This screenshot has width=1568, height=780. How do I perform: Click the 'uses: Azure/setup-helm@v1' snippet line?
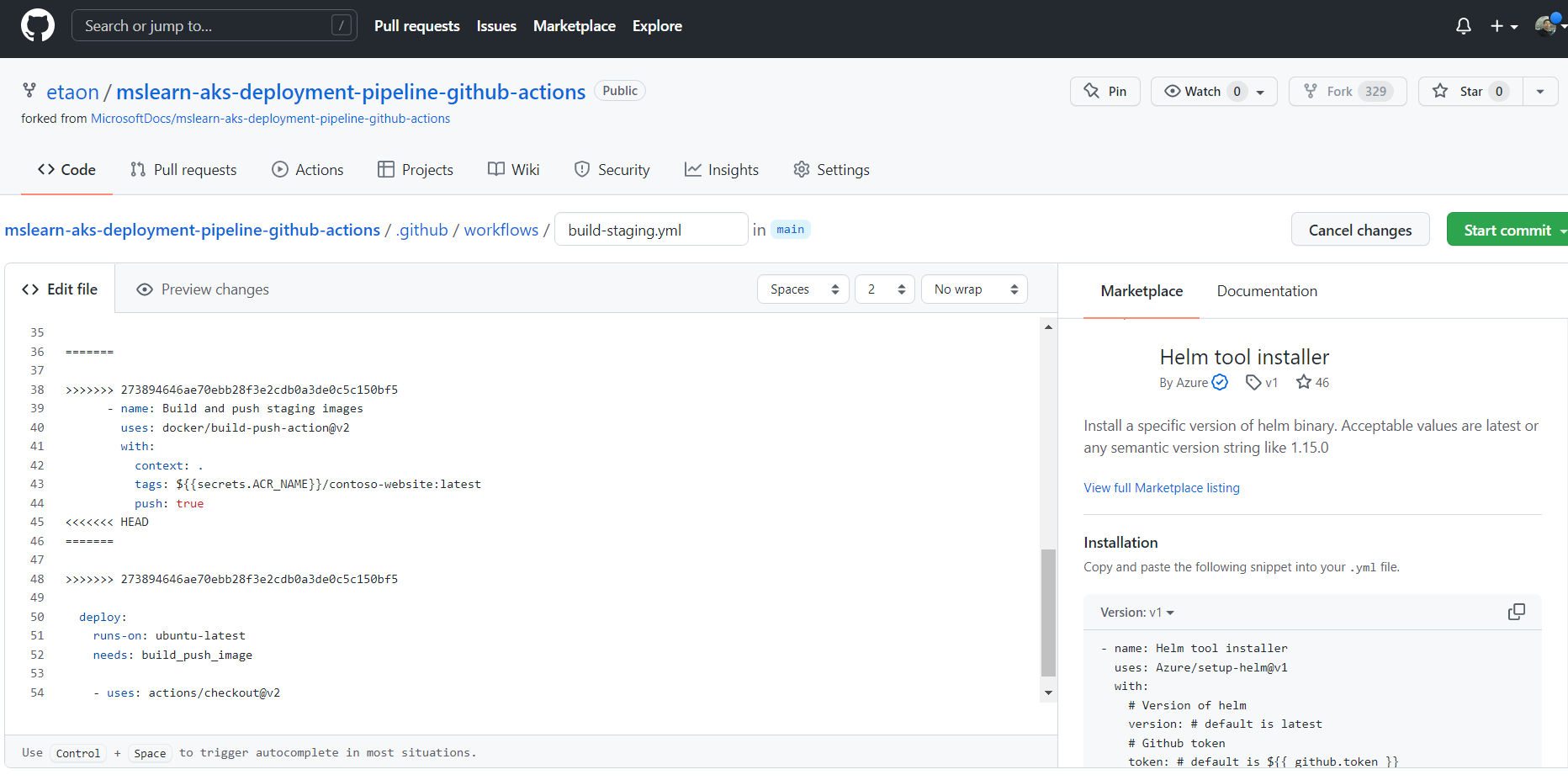[1200, 667]
